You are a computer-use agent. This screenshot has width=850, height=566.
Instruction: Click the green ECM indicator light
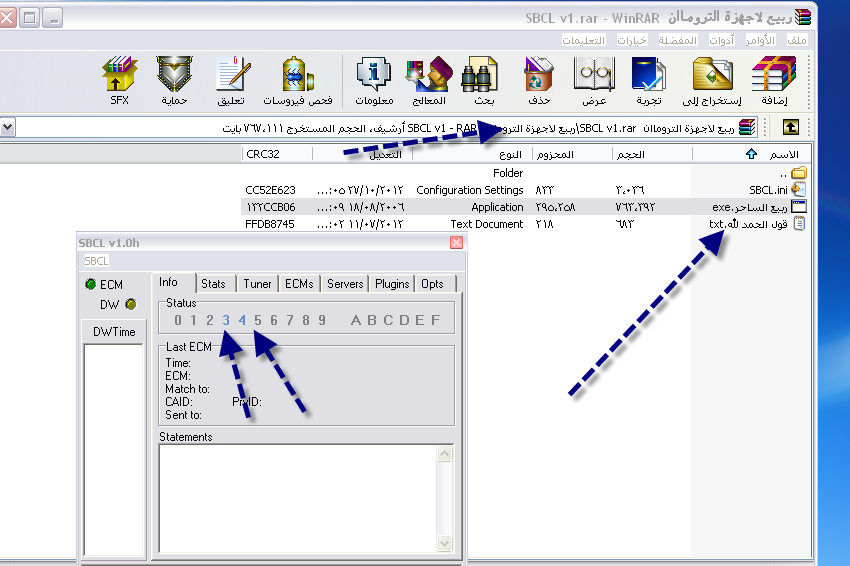tap(91, 285)
